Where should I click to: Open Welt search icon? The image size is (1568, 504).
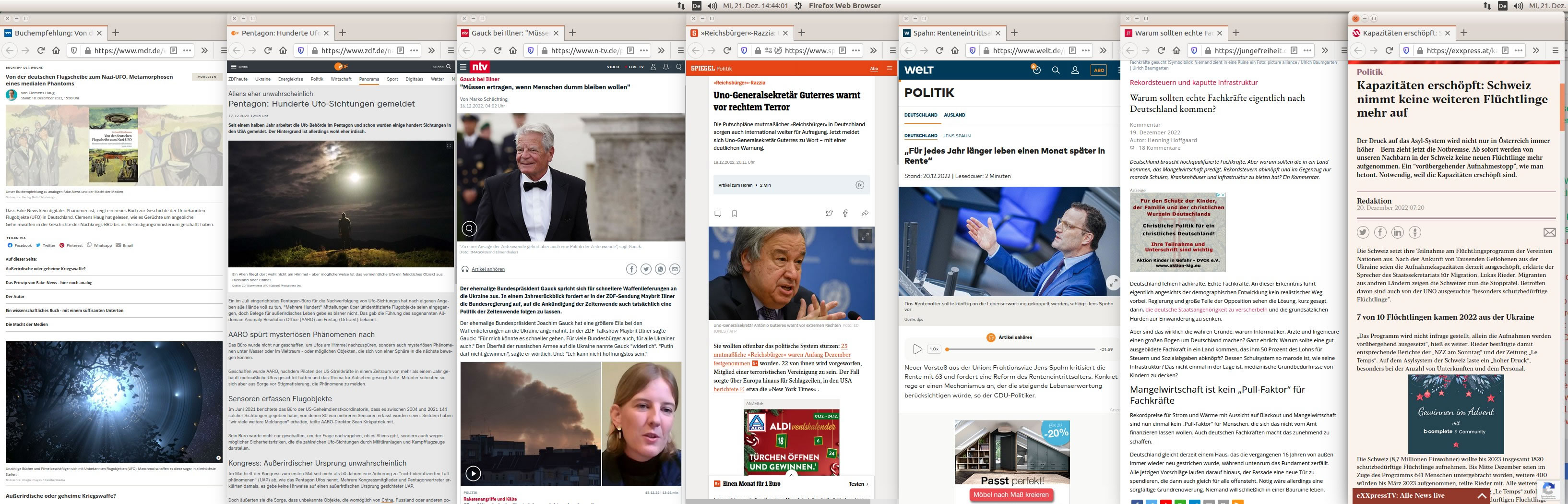[x=1056, y=70]
